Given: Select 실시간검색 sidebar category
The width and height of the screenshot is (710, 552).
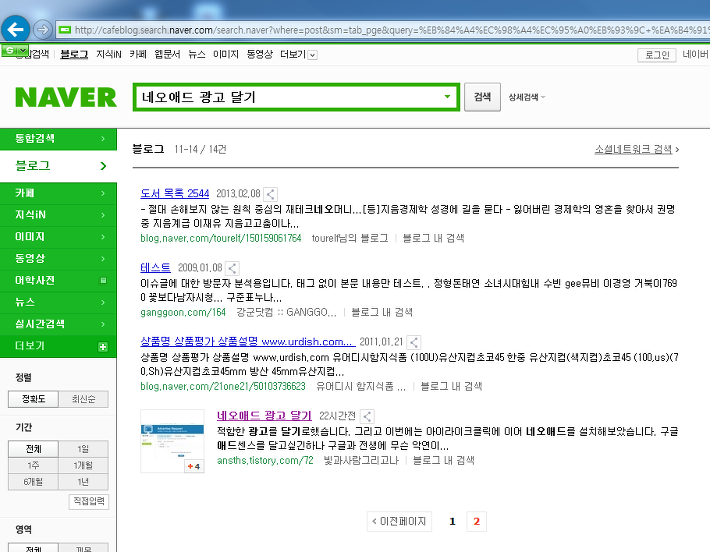Looking at the screenshot, I should click(58, 324).
